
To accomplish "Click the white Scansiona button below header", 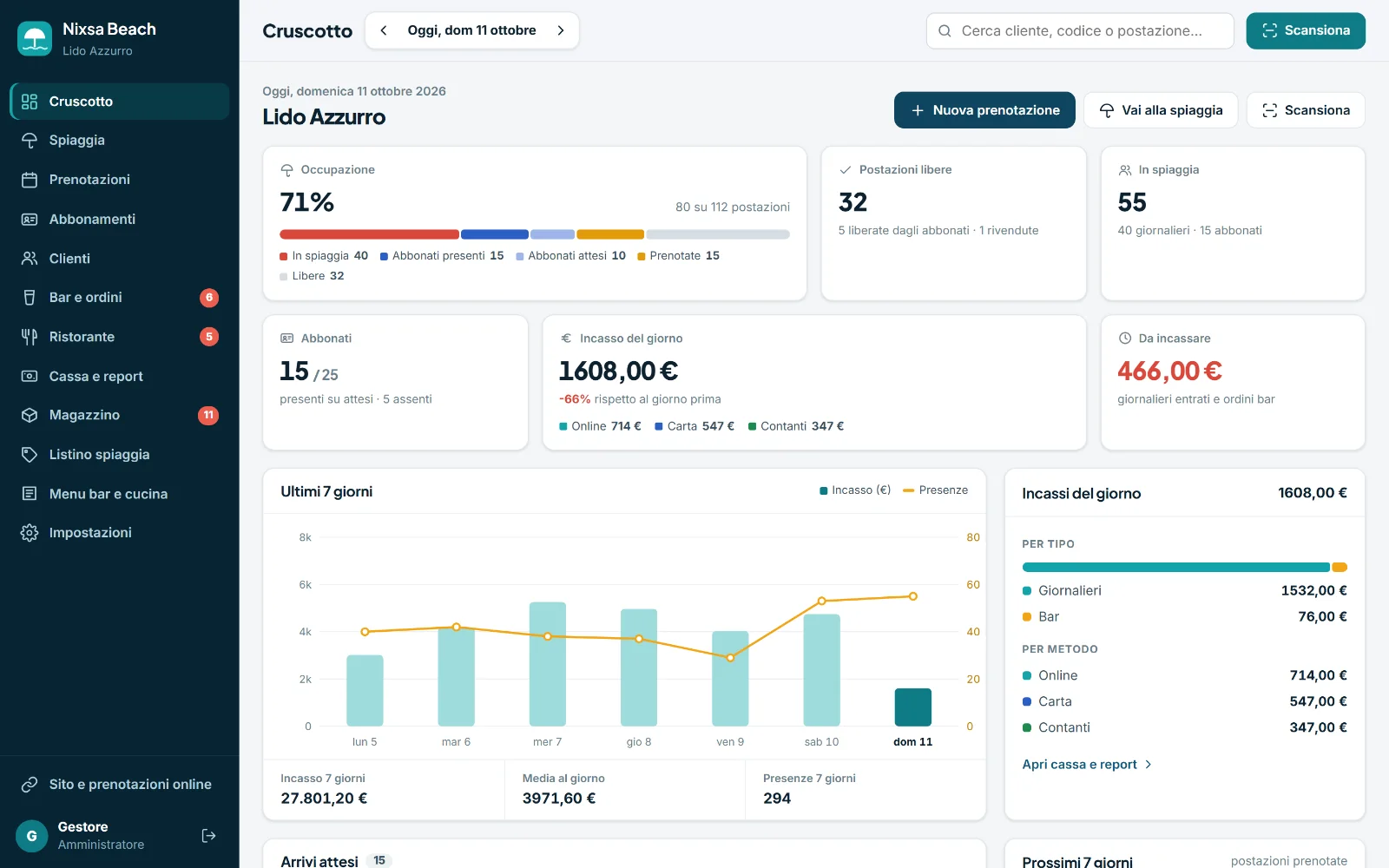I will pos(1306,110).
